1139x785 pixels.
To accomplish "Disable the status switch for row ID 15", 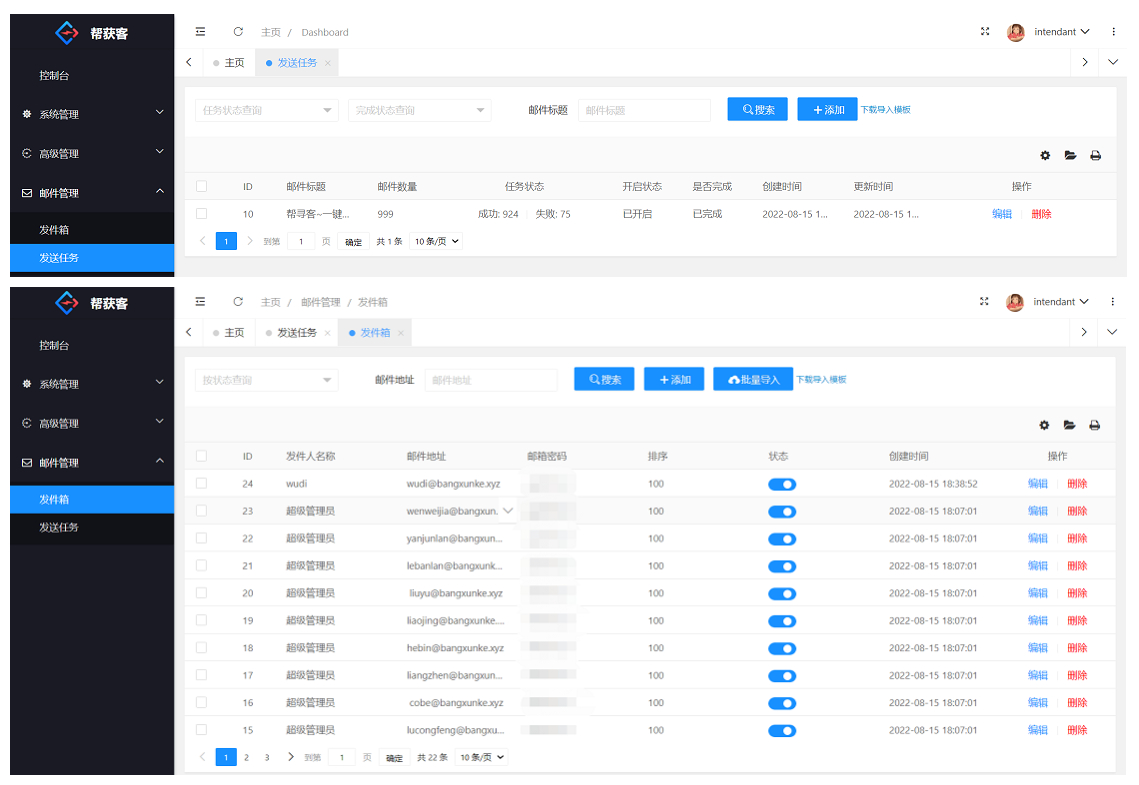I will pyautogui.click(x=782, y=731).
